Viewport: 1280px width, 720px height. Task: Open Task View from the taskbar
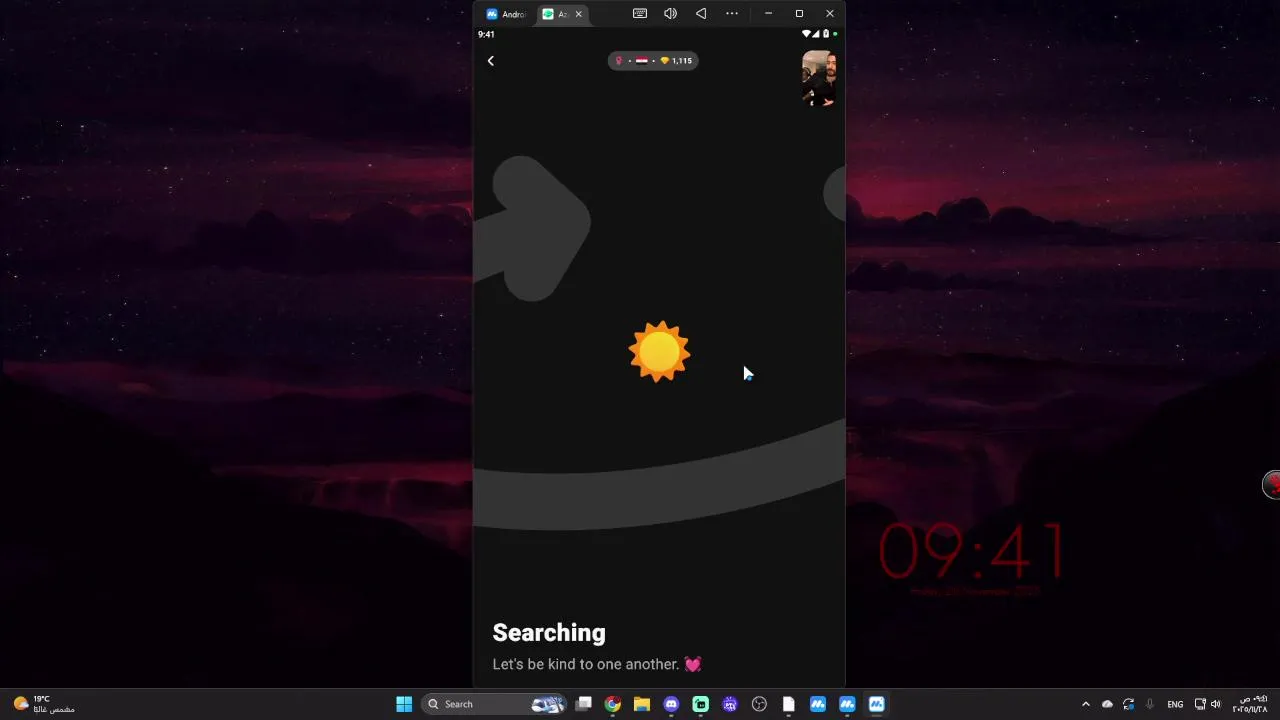584,704
